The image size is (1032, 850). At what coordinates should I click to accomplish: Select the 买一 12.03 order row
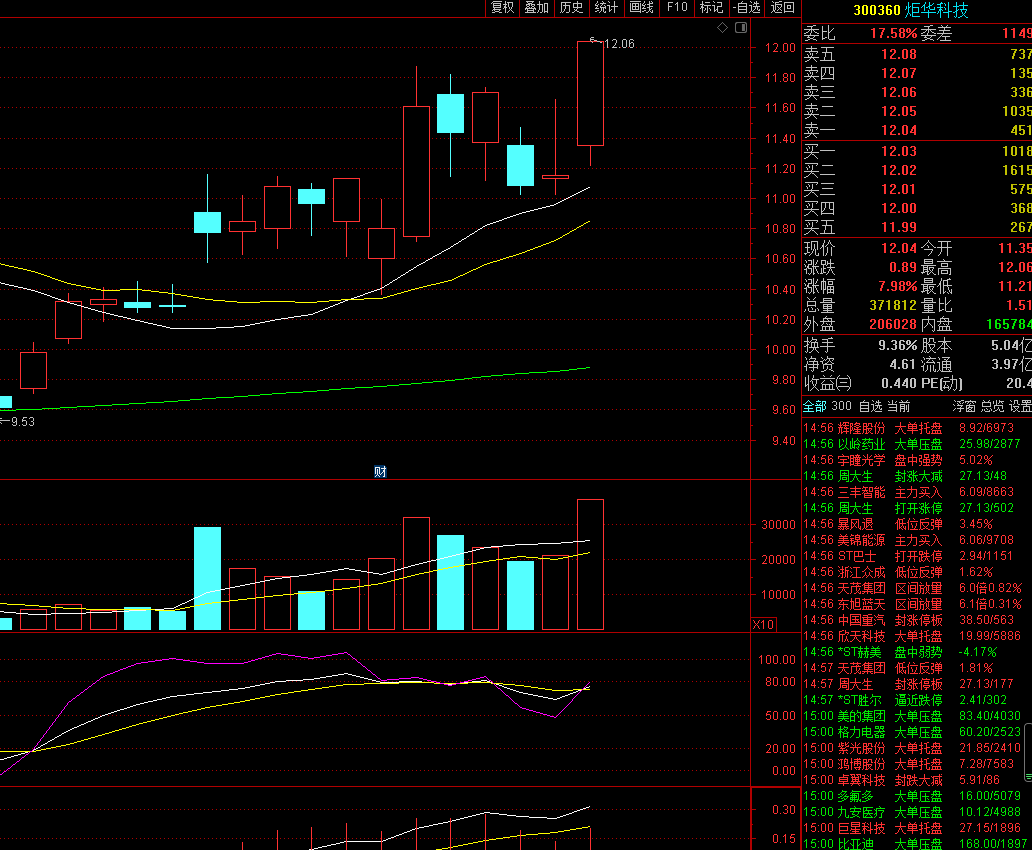(x=917, y=151)
